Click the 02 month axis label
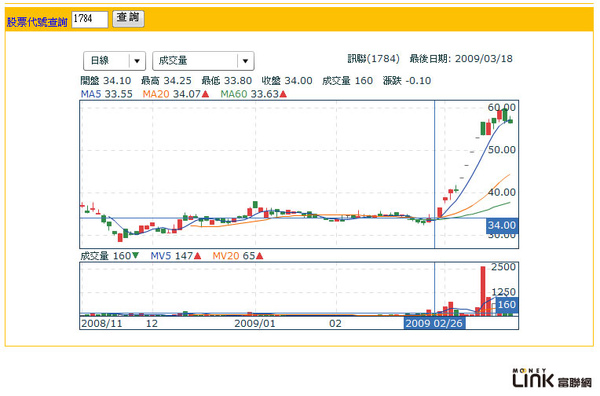 tap(336, 324)
